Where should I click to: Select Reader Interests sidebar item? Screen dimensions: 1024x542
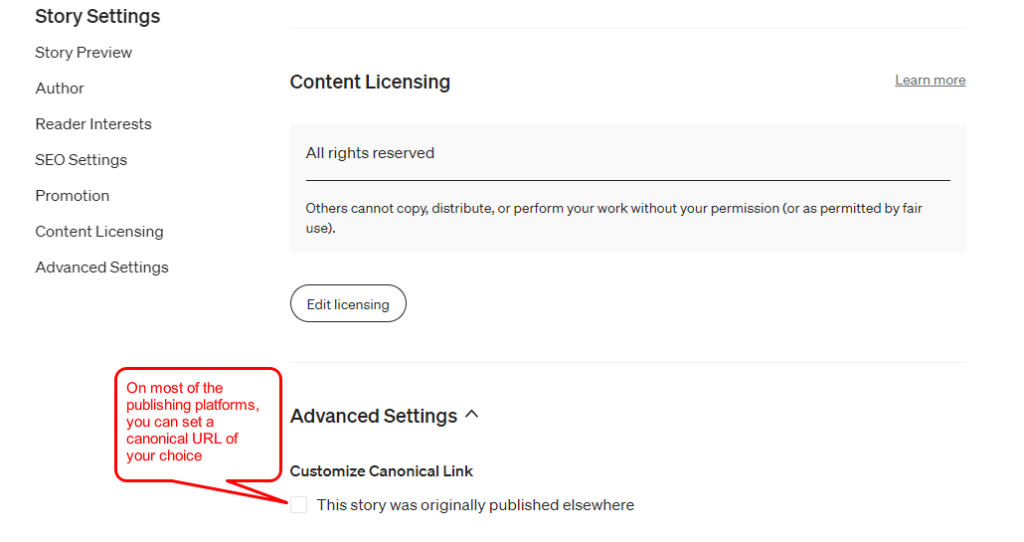[x=93, y=124]
